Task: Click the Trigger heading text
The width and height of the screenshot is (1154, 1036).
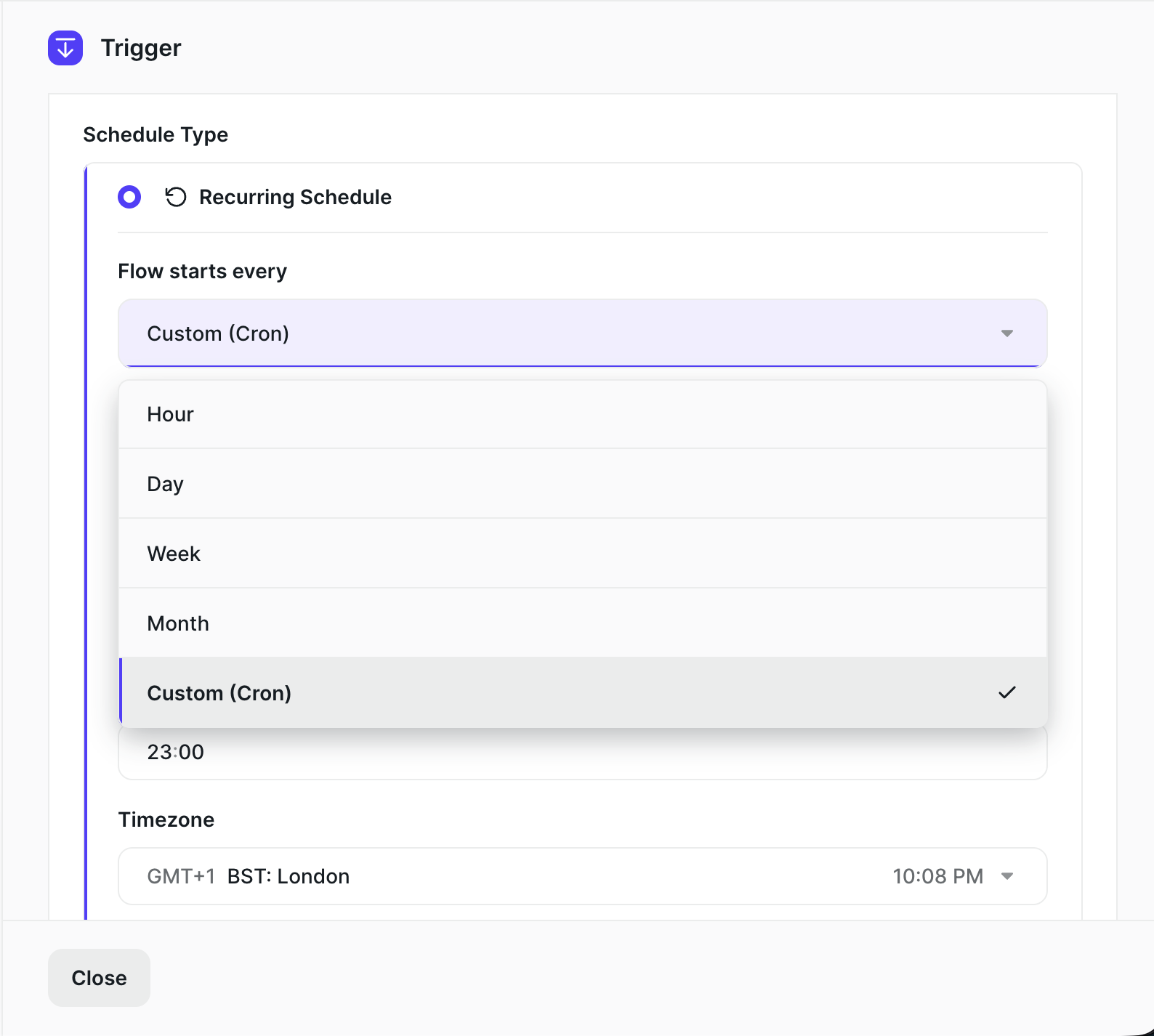Action: point(141,48)
